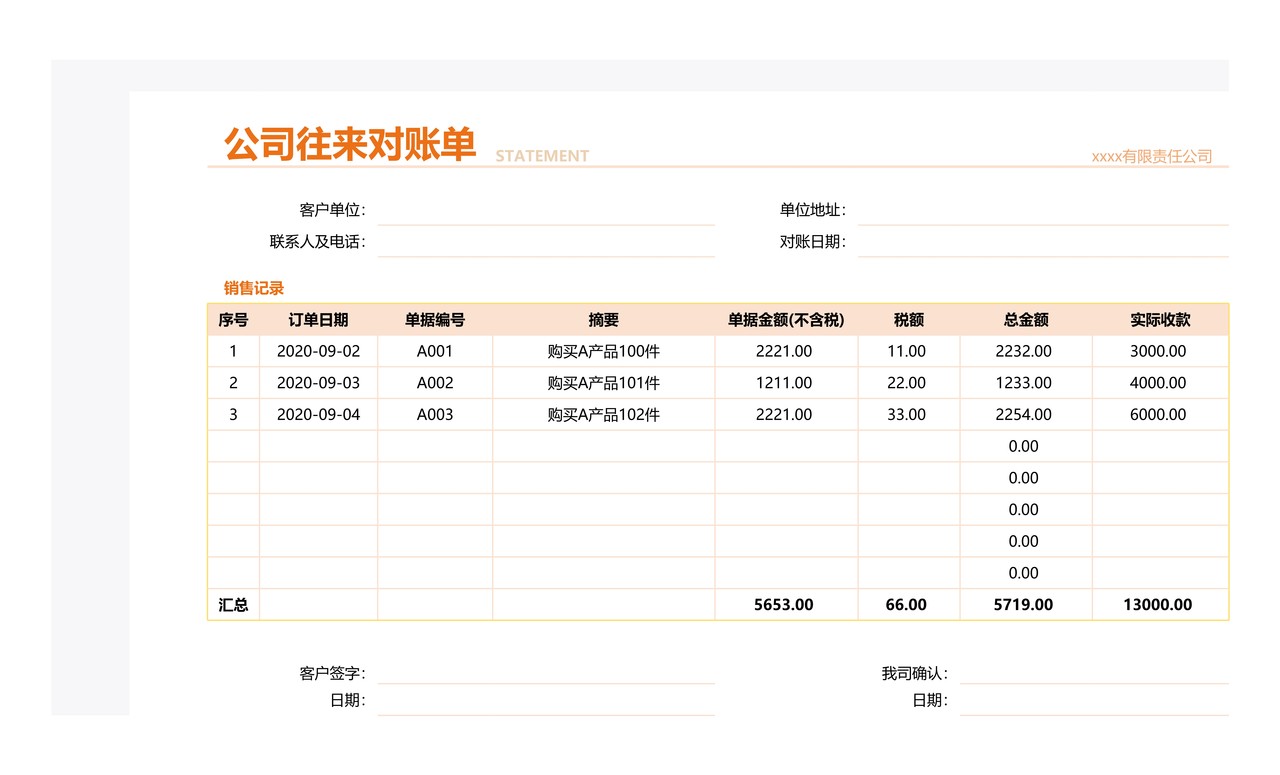1280x775 pixels.
Task: Select document number cell A001
Action: coord(435,352)
